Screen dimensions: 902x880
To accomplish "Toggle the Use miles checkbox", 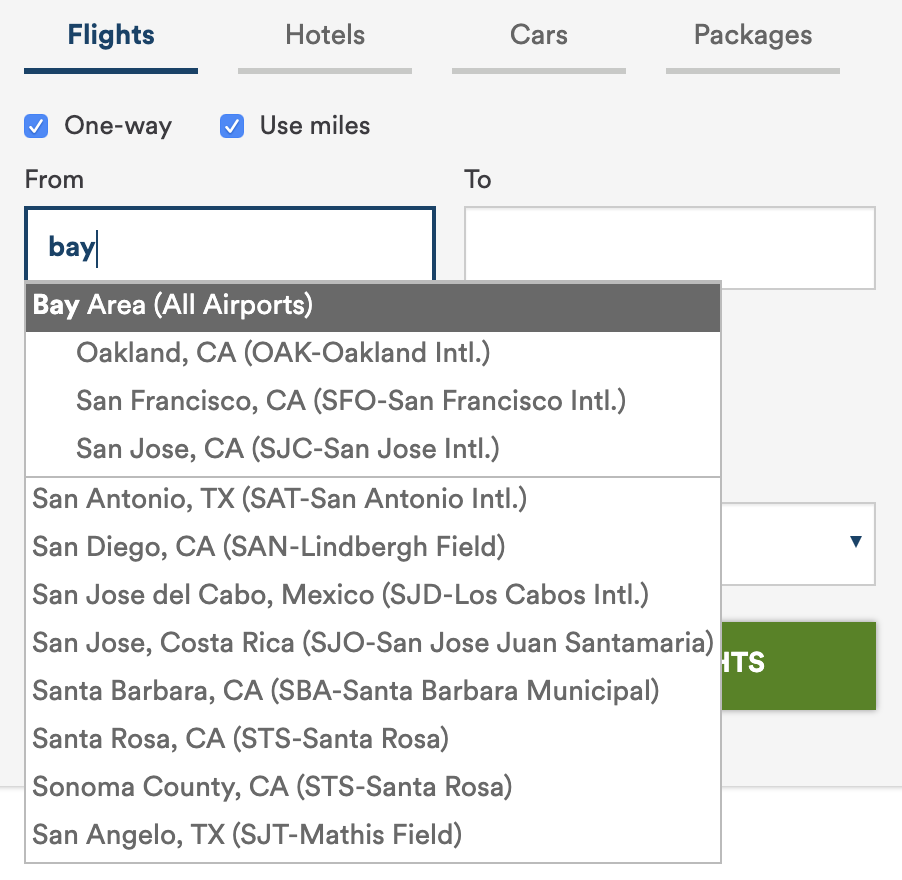I will point(232,126).
